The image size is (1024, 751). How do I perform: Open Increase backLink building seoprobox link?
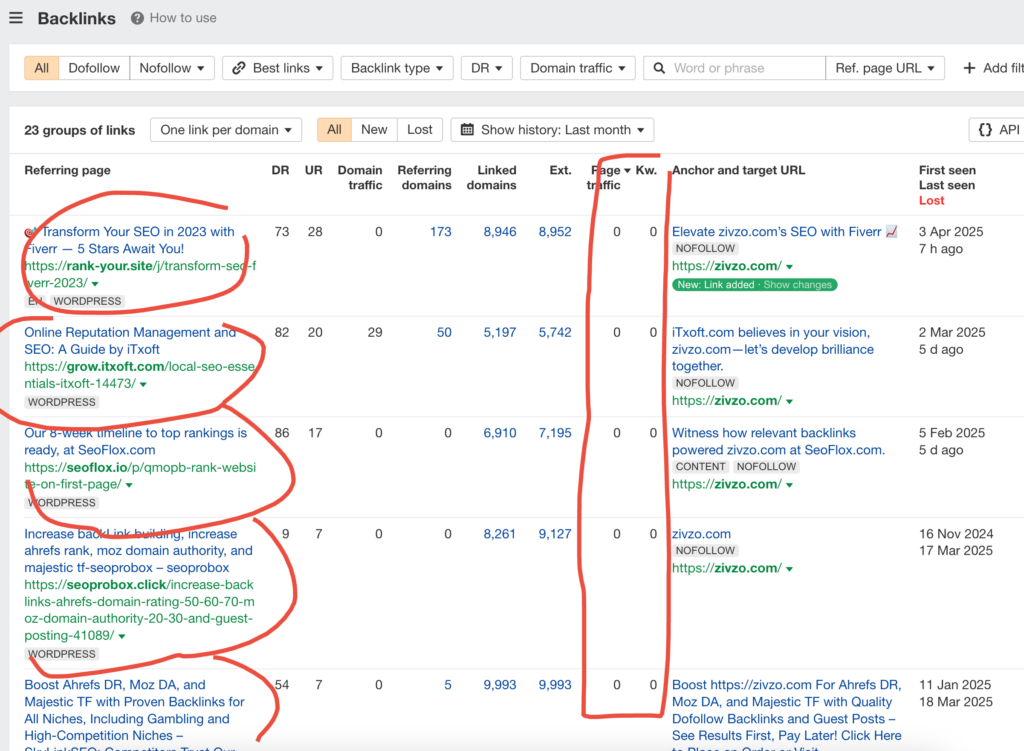(138, 551)
